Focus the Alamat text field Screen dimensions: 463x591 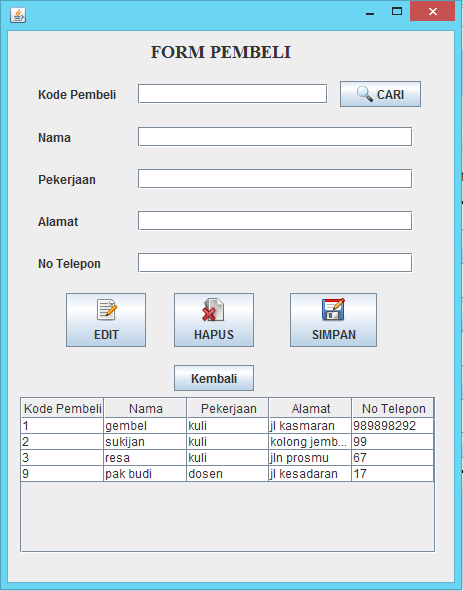click(275, 221)
